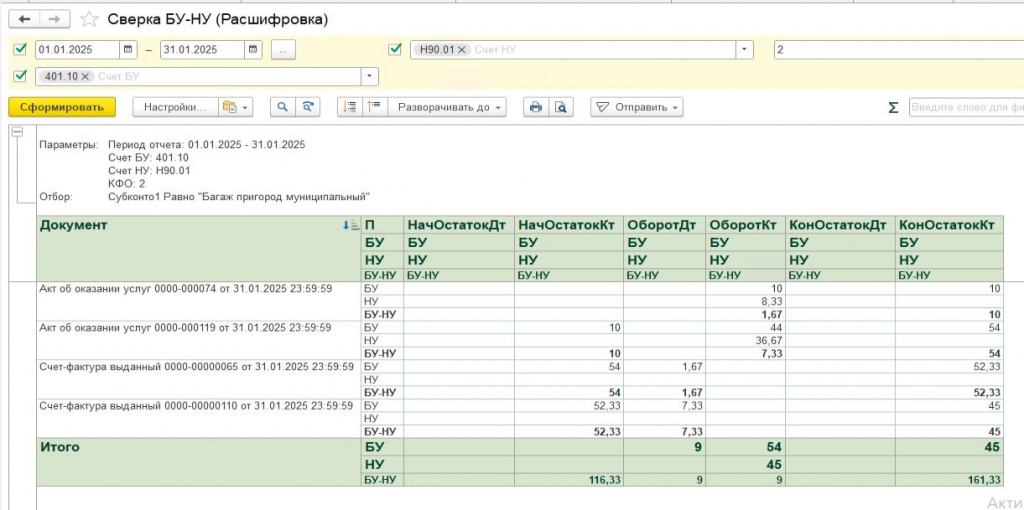The height and width of the screenshot is (510, 1024).
Task: Generate report with Сформировать button
Action: pyautogui.click(x=62, y=107)
